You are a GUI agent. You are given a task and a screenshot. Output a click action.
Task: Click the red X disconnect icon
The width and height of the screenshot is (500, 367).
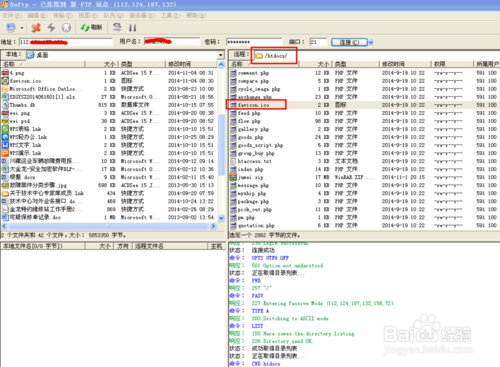tap(36, 28)
